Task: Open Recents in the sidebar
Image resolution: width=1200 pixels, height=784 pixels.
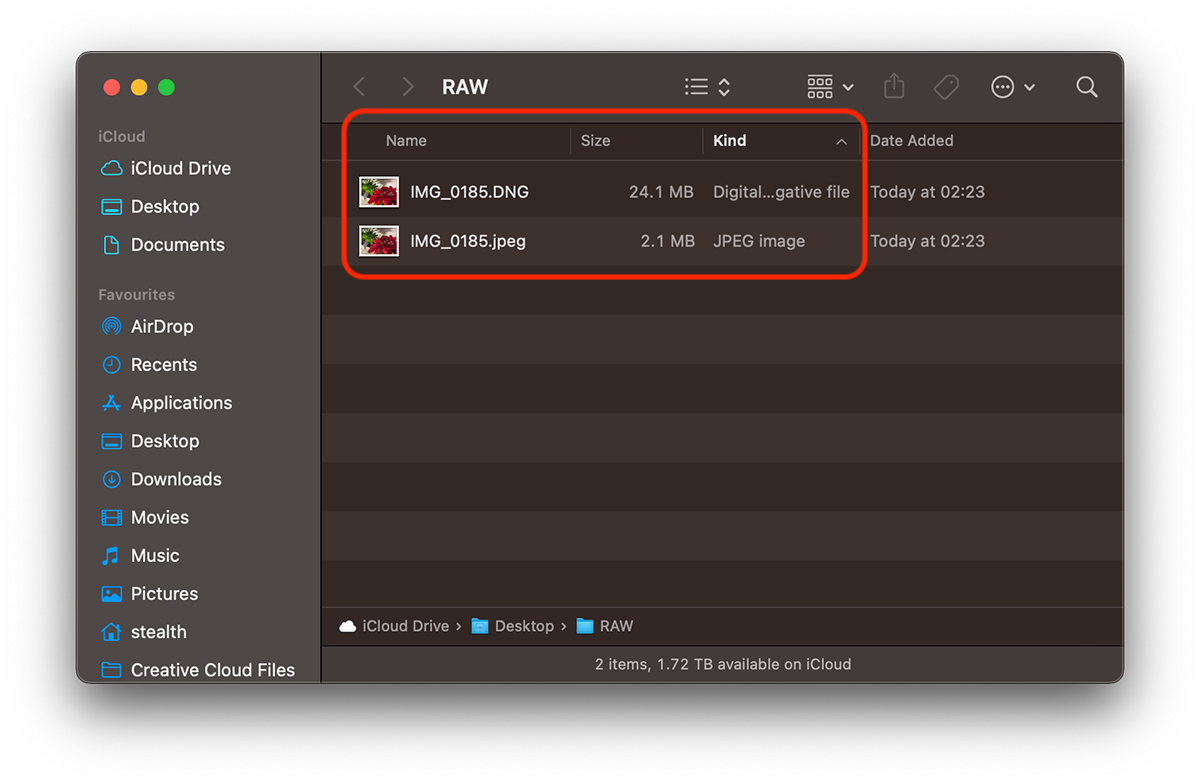Action: tap(163, 365)
